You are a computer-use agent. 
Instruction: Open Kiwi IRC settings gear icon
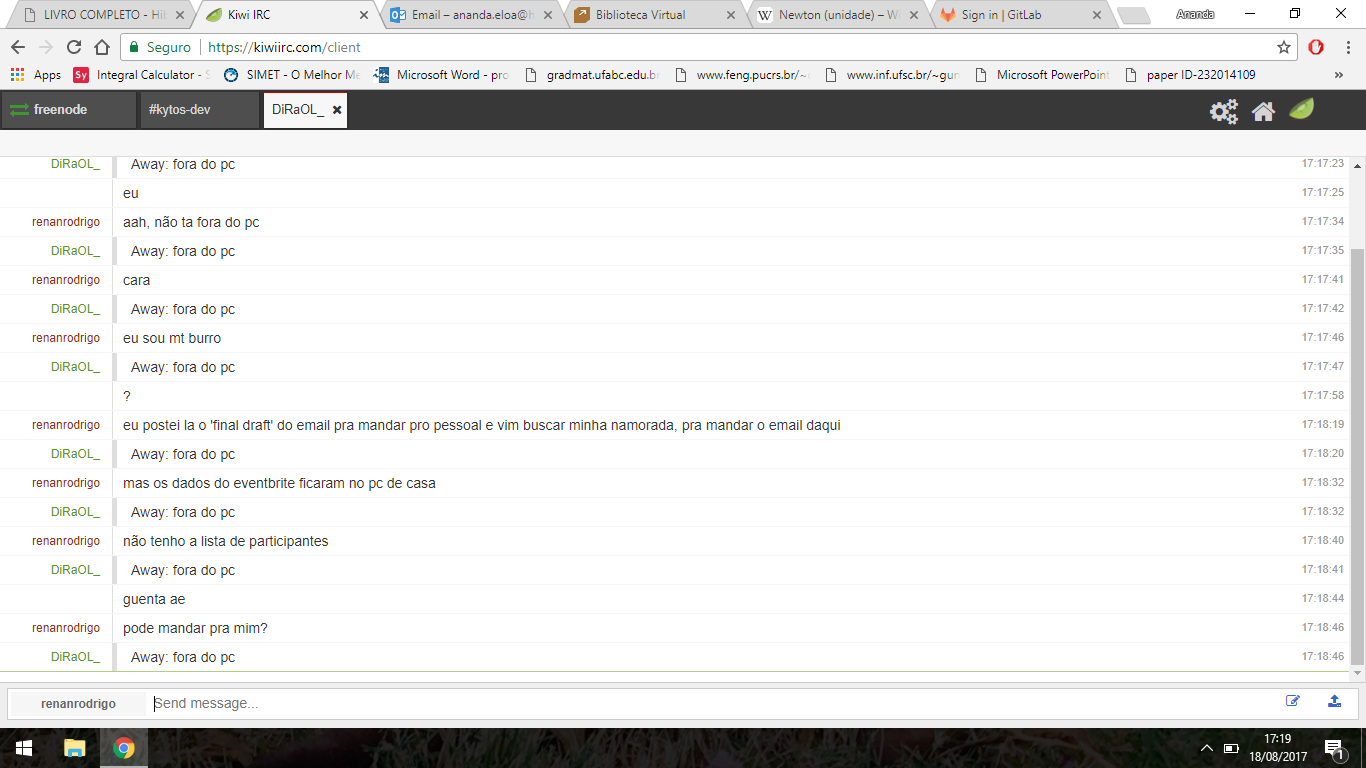pos(1224,111)
